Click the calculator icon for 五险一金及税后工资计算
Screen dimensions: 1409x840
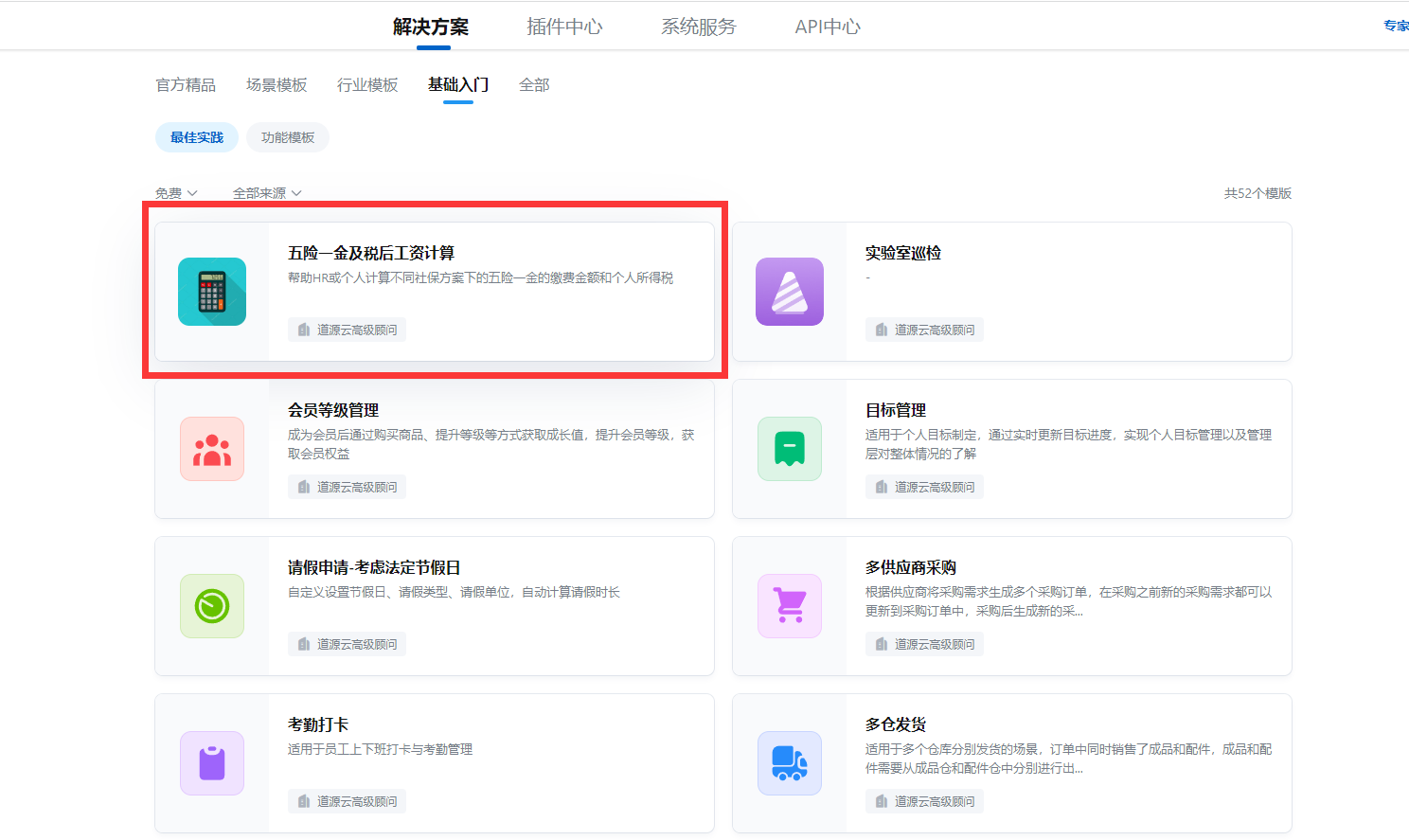tap(211, 292)
